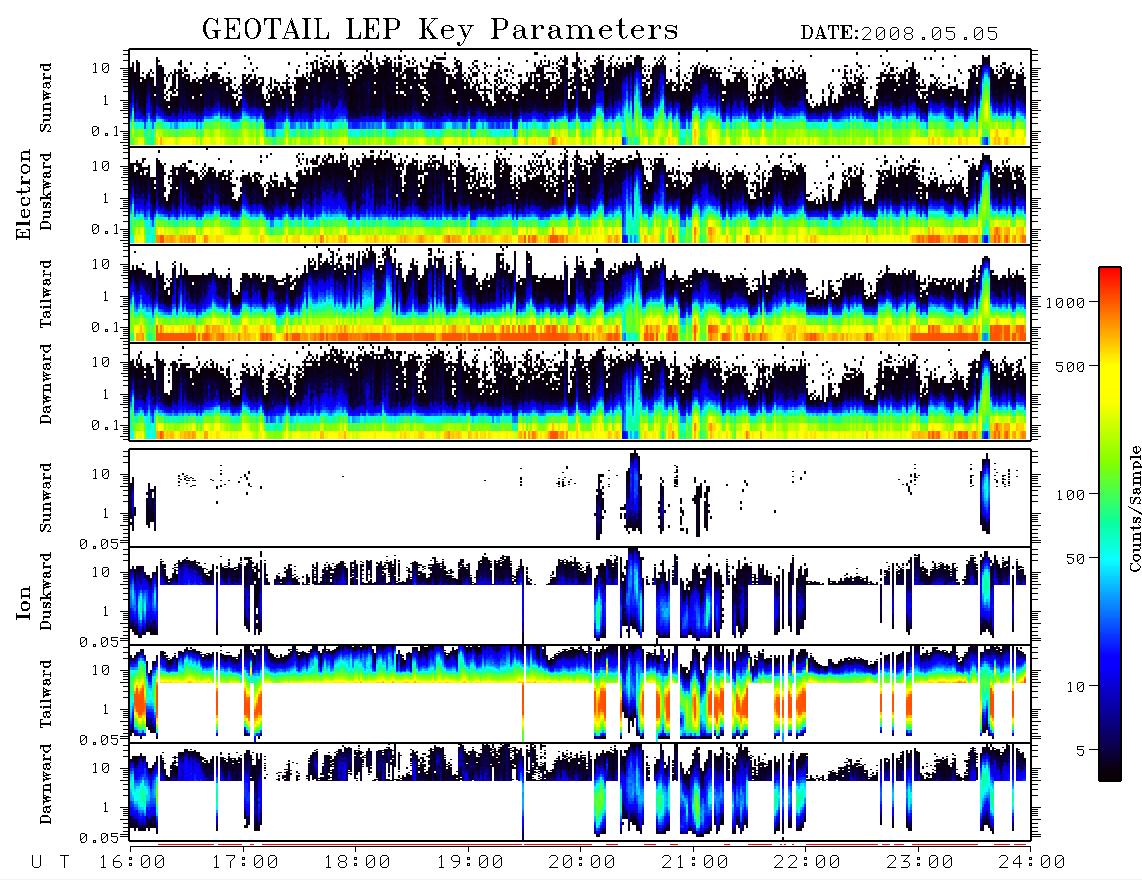Image resolution: width=1142 pixels, height=880 pixels.
Task: Click the "DATE:2008.05.05" label
Action: point(899,33)
